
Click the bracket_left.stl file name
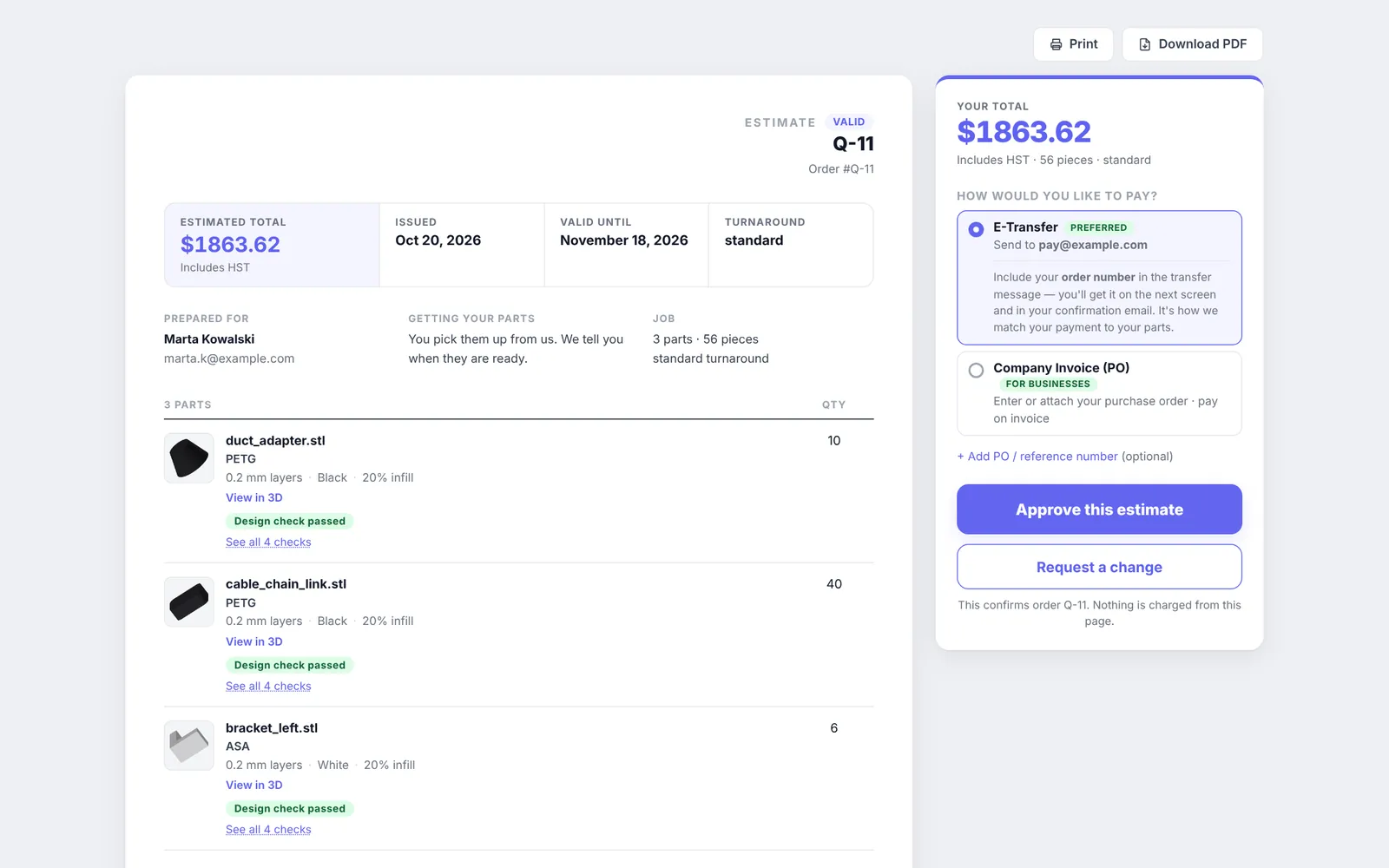click(272, 727)
